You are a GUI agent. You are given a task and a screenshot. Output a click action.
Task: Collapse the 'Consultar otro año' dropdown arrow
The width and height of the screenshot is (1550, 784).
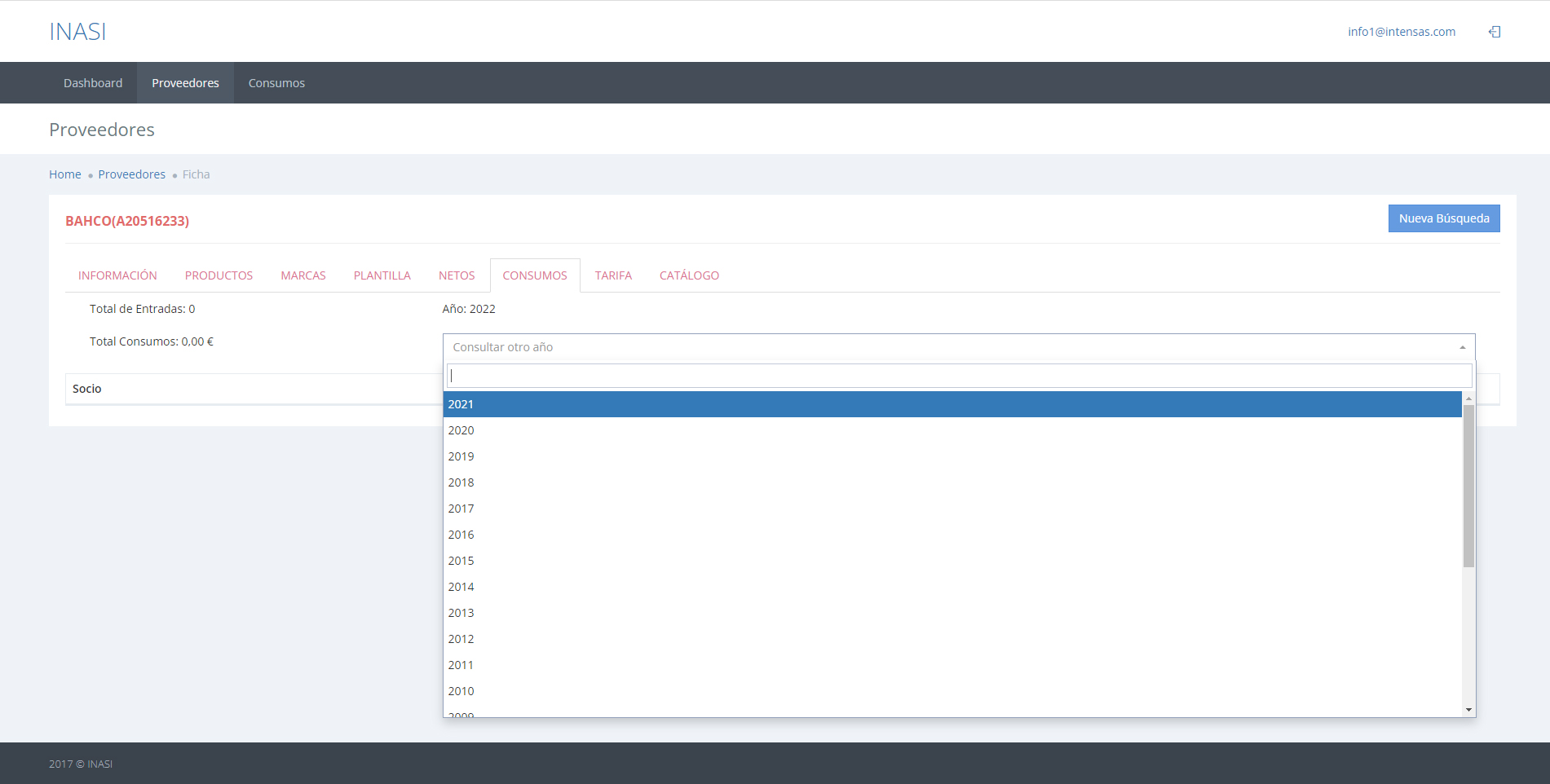[1462, 347]
